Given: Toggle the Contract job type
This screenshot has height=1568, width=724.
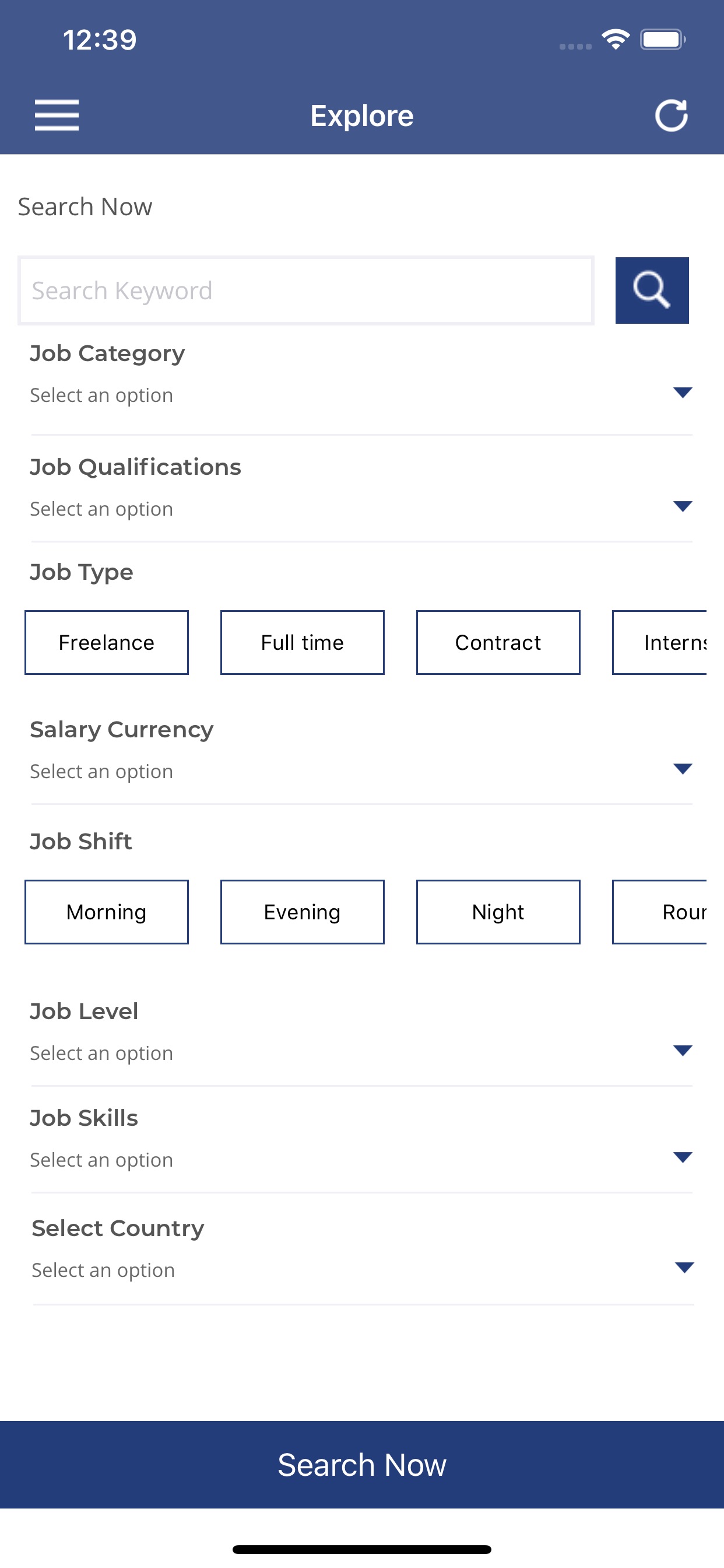Looking at the screenshot, I should [498, 642].
